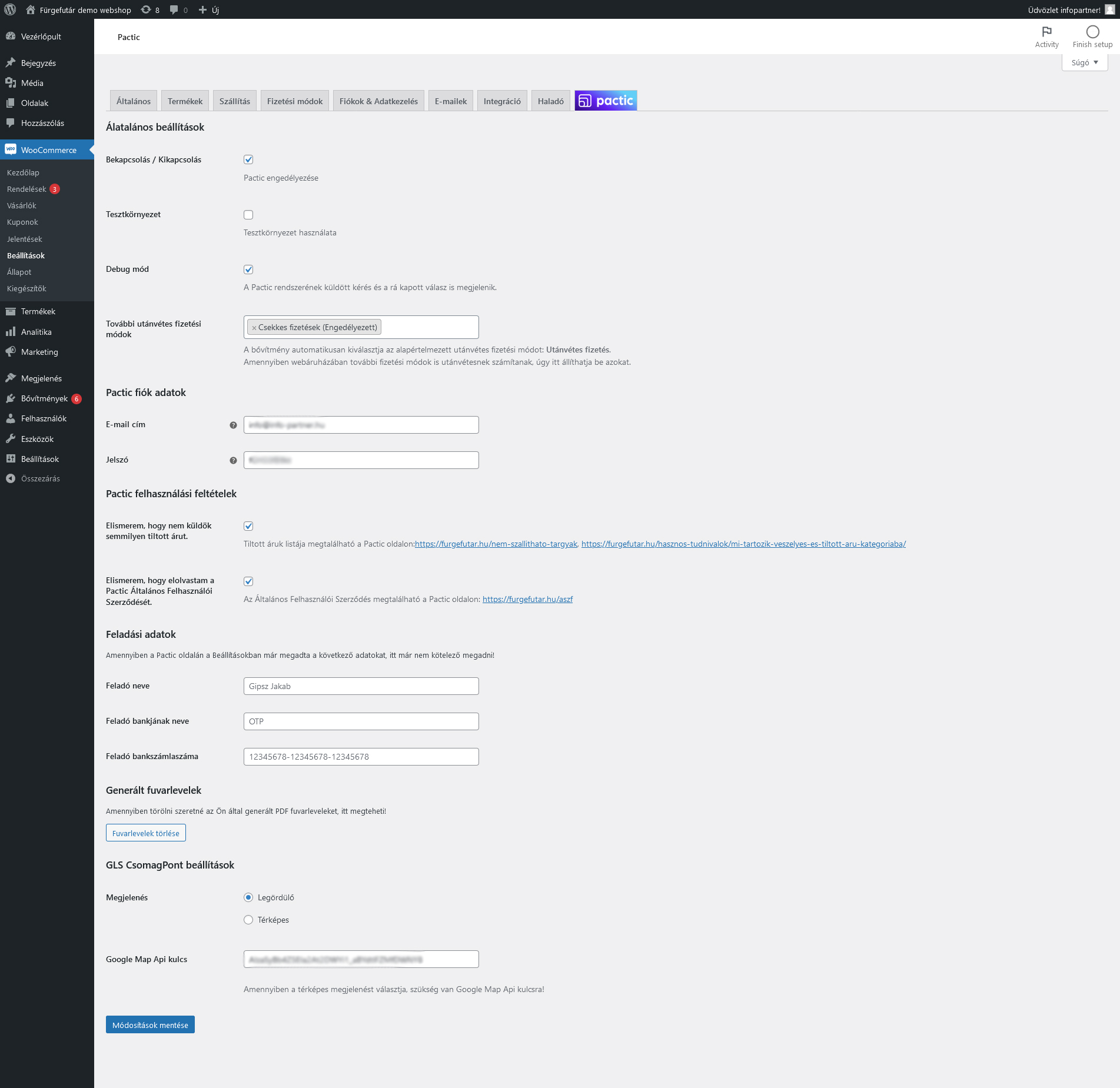The image size is (1120, 1088).
Task: Click the home icon beside Fürgefutár demo webshop
Action: click(x=31, y=9)
